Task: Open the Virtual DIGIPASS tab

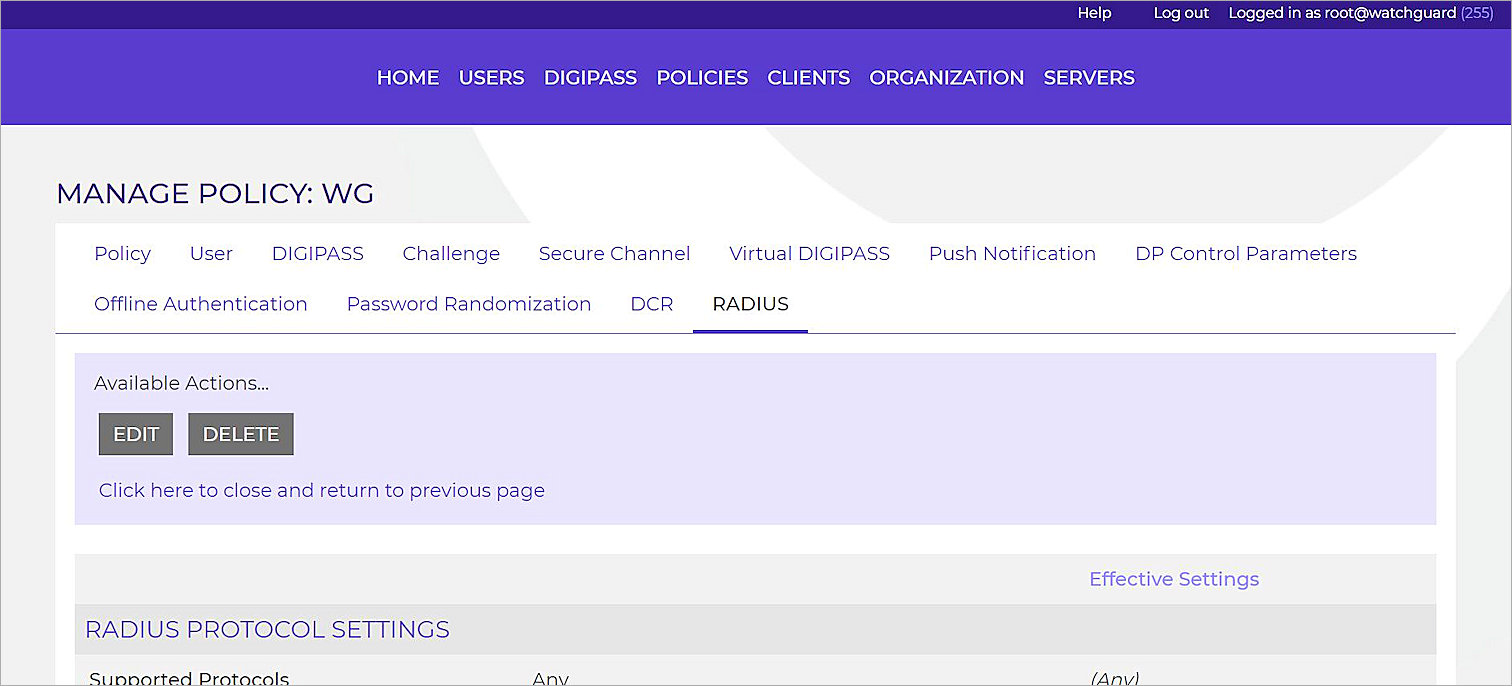Action: click(x=809, y=253)
